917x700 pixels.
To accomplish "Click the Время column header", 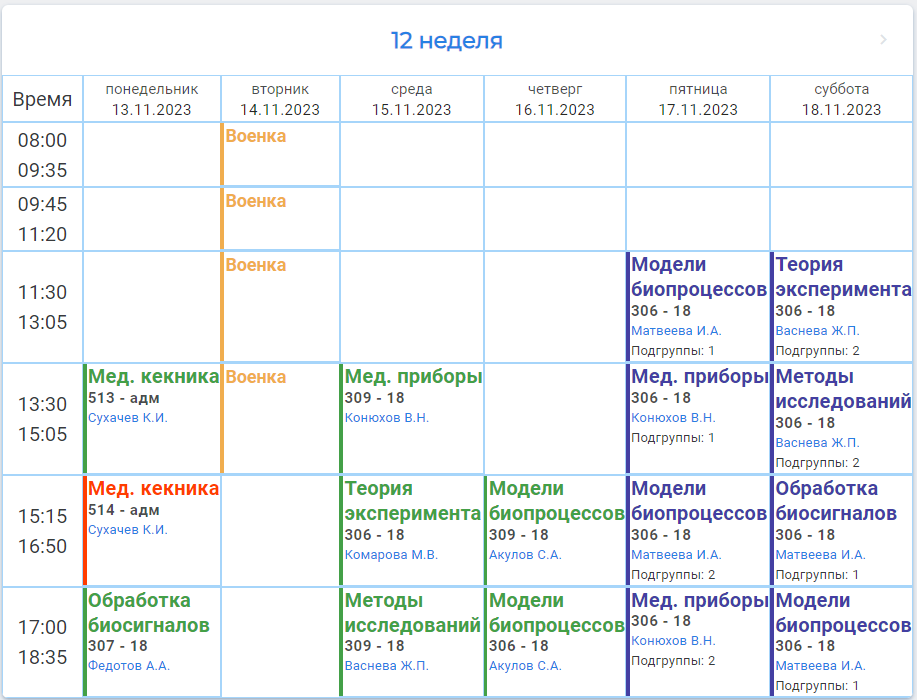I will pos(42,99).
